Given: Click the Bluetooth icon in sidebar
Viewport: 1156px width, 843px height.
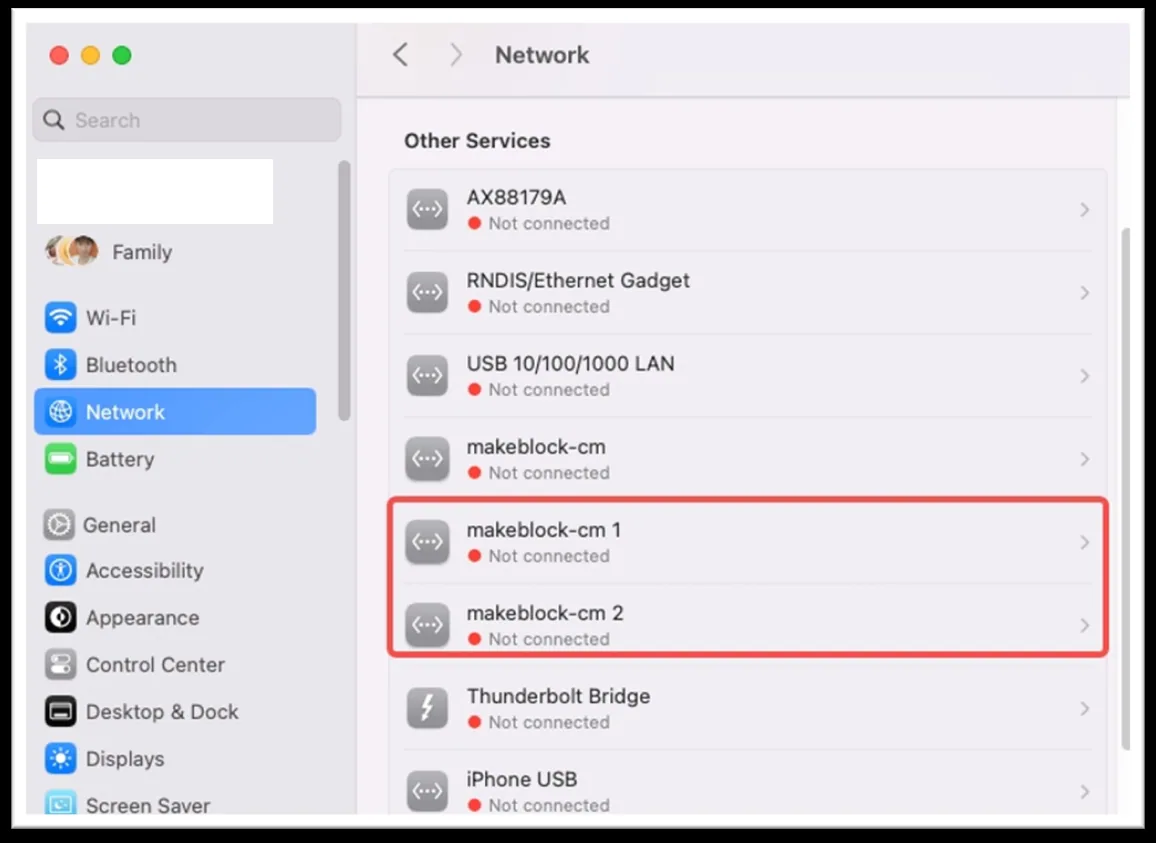Looking at the screenshot, I should [x=60, y=365].
